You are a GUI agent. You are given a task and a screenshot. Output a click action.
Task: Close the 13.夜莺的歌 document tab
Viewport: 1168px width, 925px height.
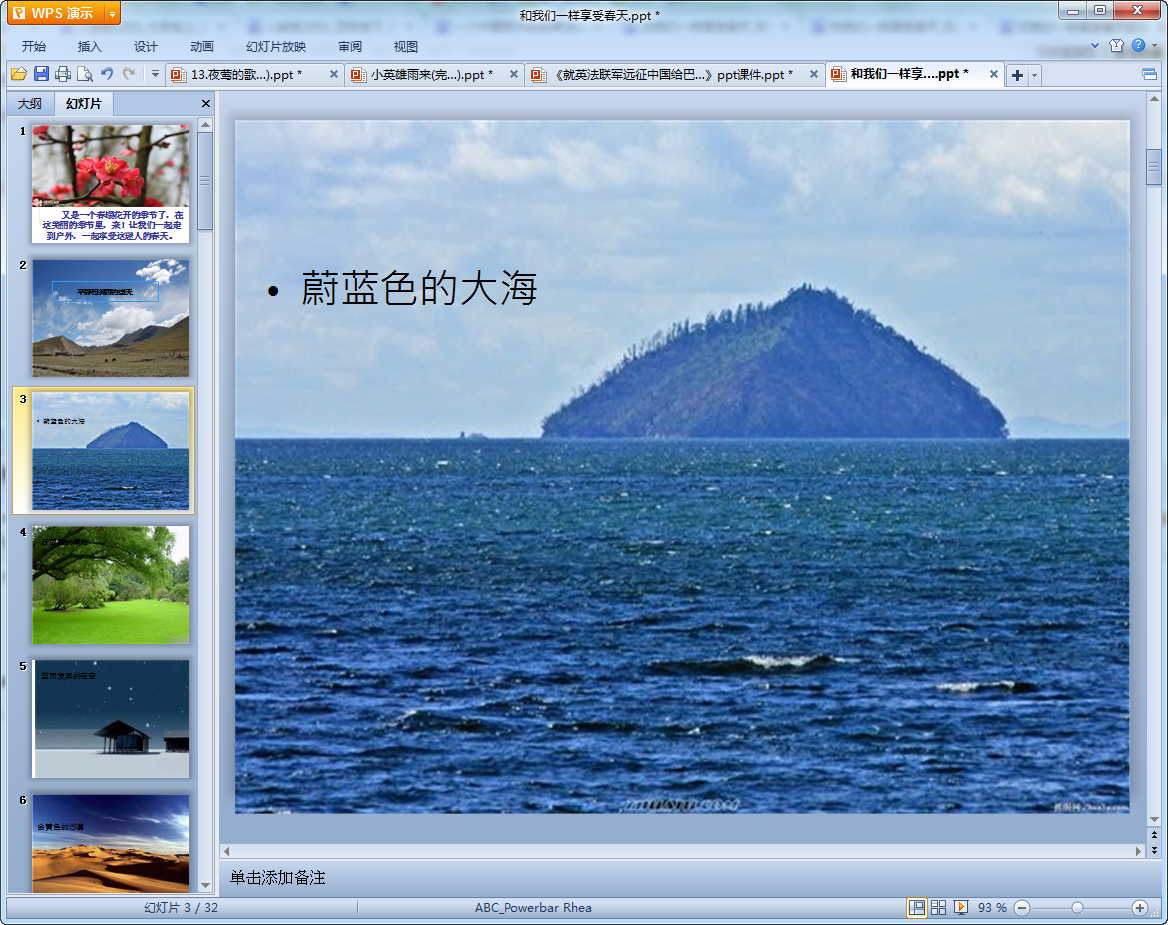point(334,74)
